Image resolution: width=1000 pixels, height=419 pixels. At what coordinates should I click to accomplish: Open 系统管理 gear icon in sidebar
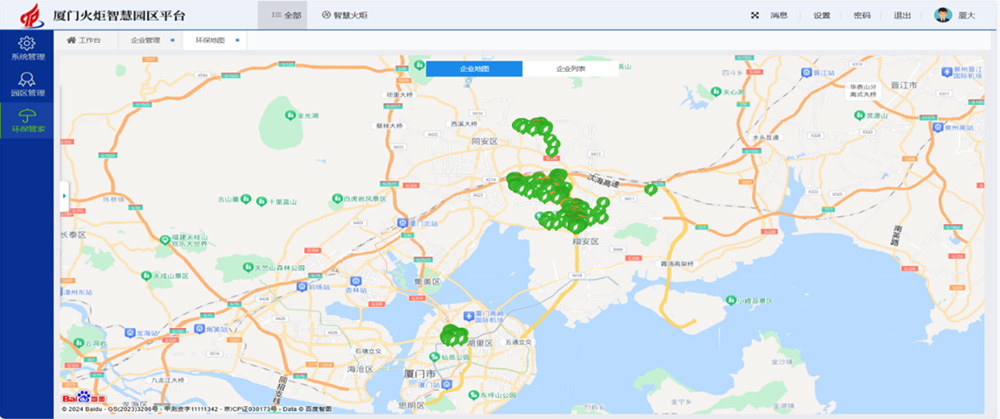(x=27, y=44)
